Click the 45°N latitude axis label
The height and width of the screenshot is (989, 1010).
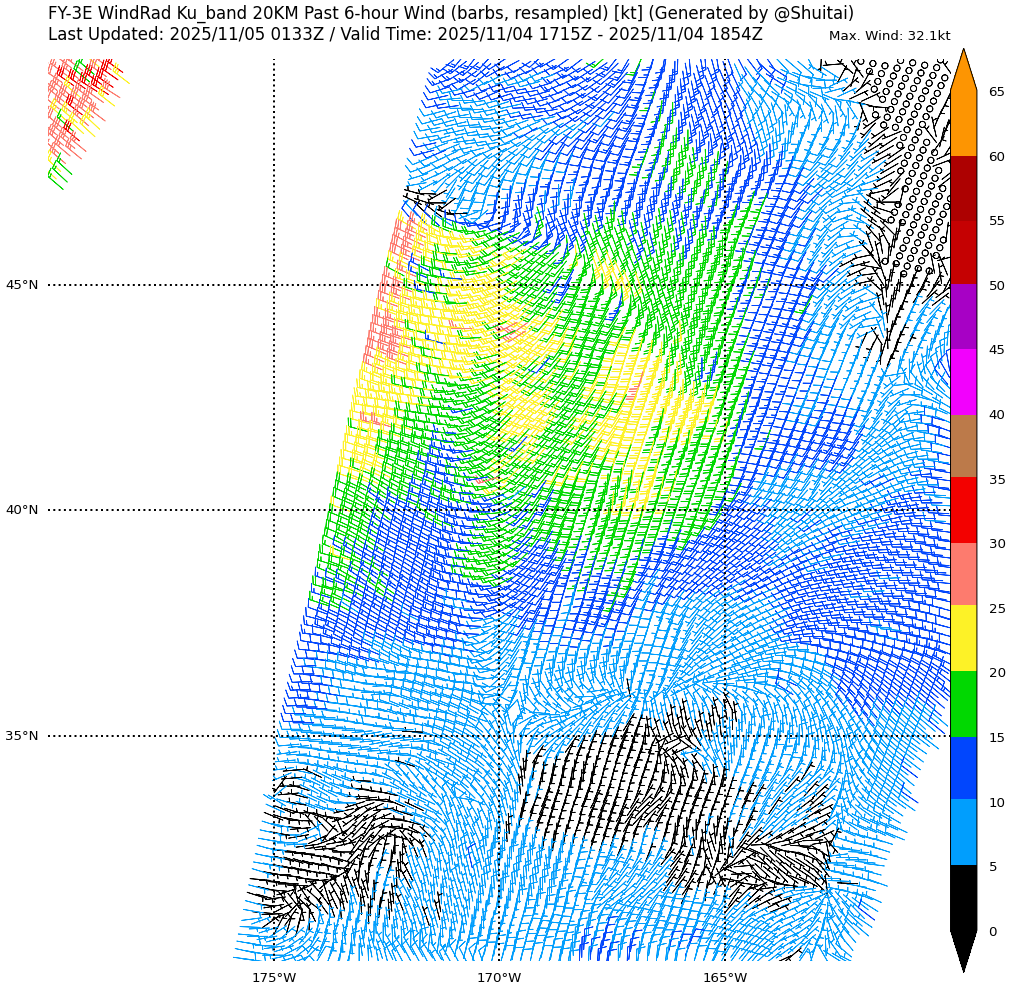[22, 285]
